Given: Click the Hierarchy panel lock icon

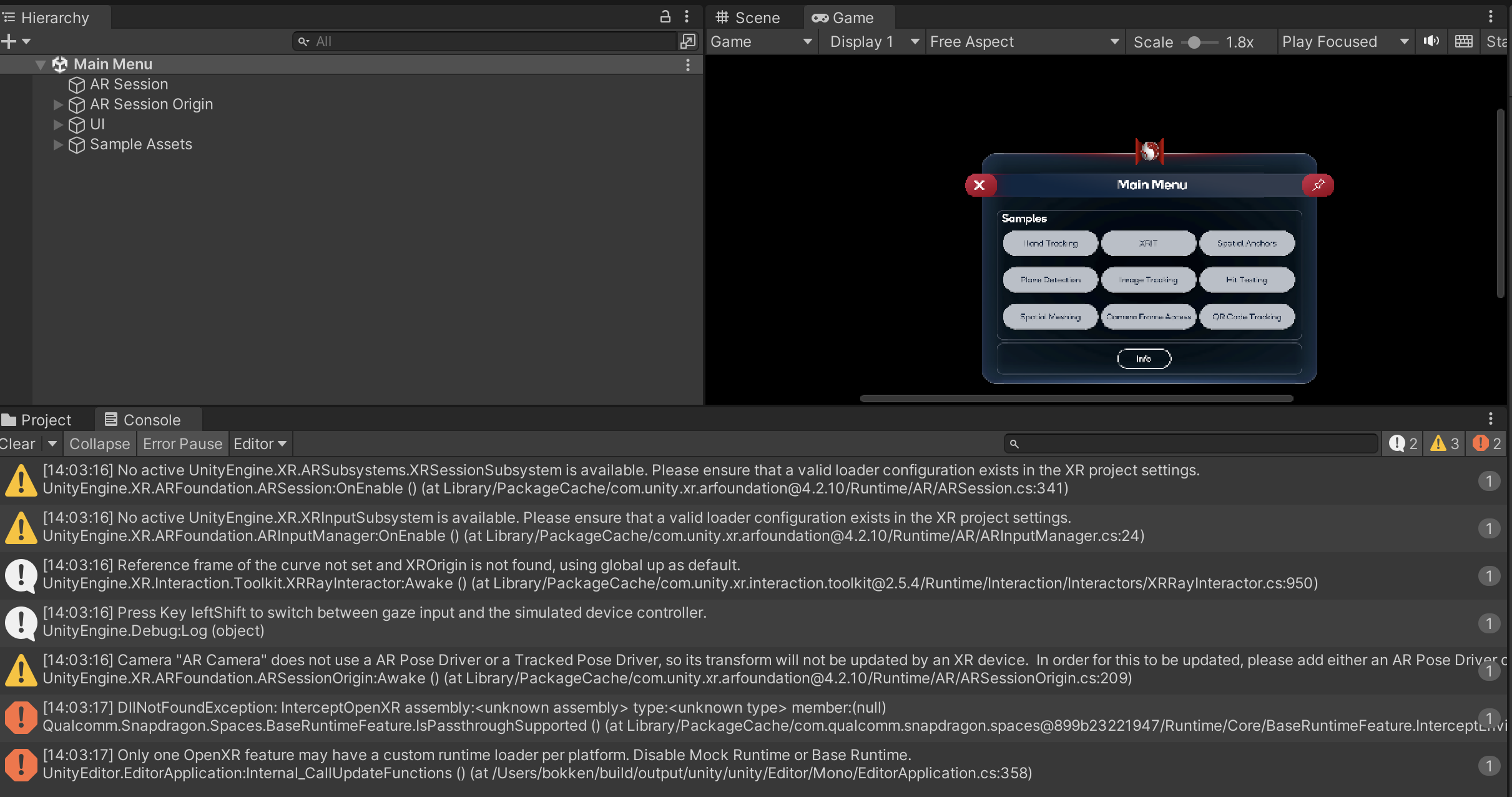Looking at the screenshot, I should [665, 17].
